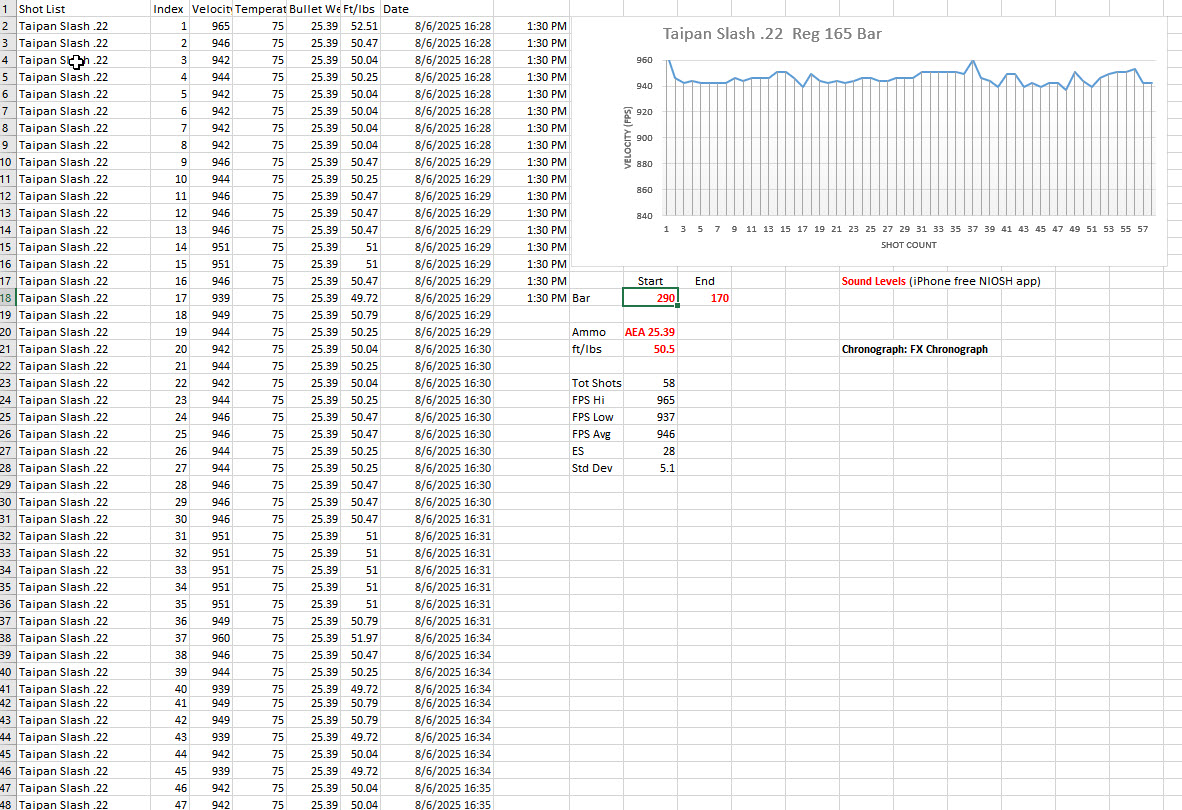Click velocity cell 960 for shot index 37

[211, 638]
